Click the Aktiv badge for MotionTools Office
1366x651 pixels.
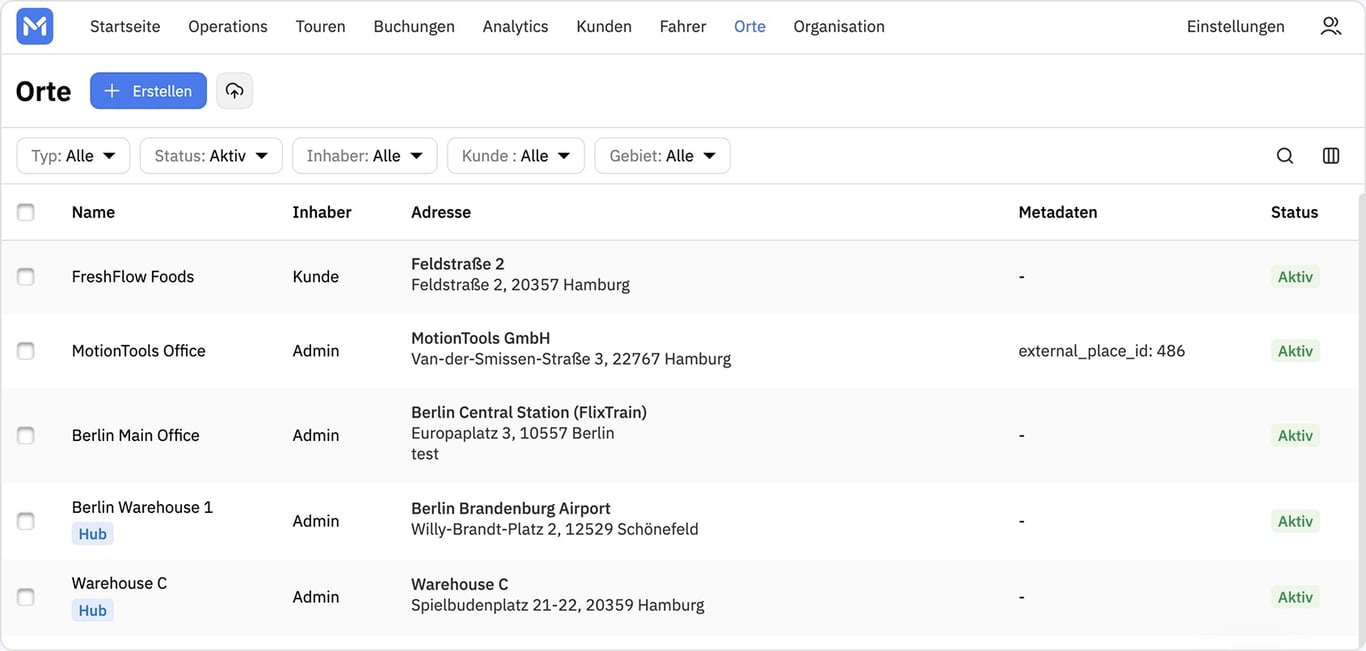pyautogui.click(x=1296, y=351)
